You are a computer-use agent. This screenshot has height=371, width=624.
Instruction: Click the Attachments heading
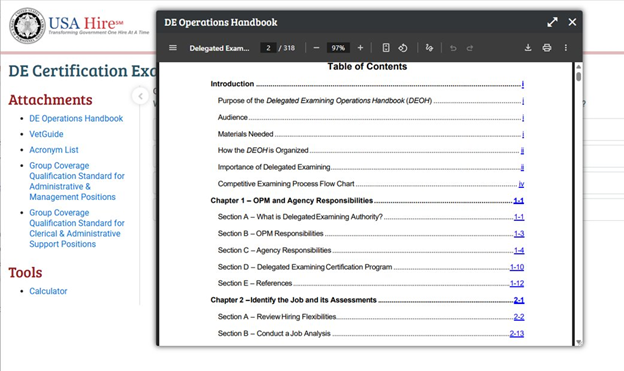click(51, 100)
